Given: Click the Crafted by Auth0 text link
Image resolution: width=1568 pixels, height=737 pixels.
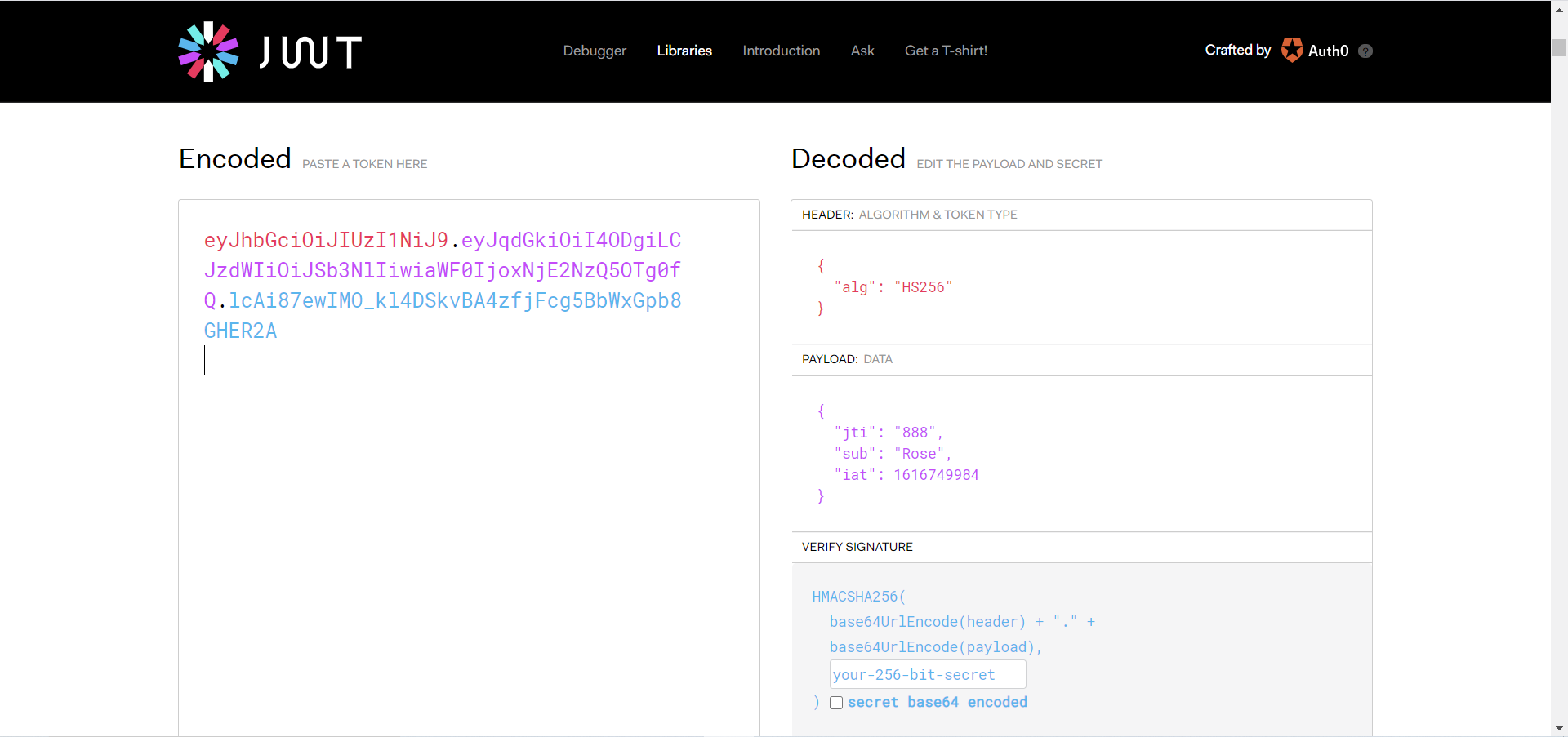Looking at the screenshot, I should (1237, 51).
